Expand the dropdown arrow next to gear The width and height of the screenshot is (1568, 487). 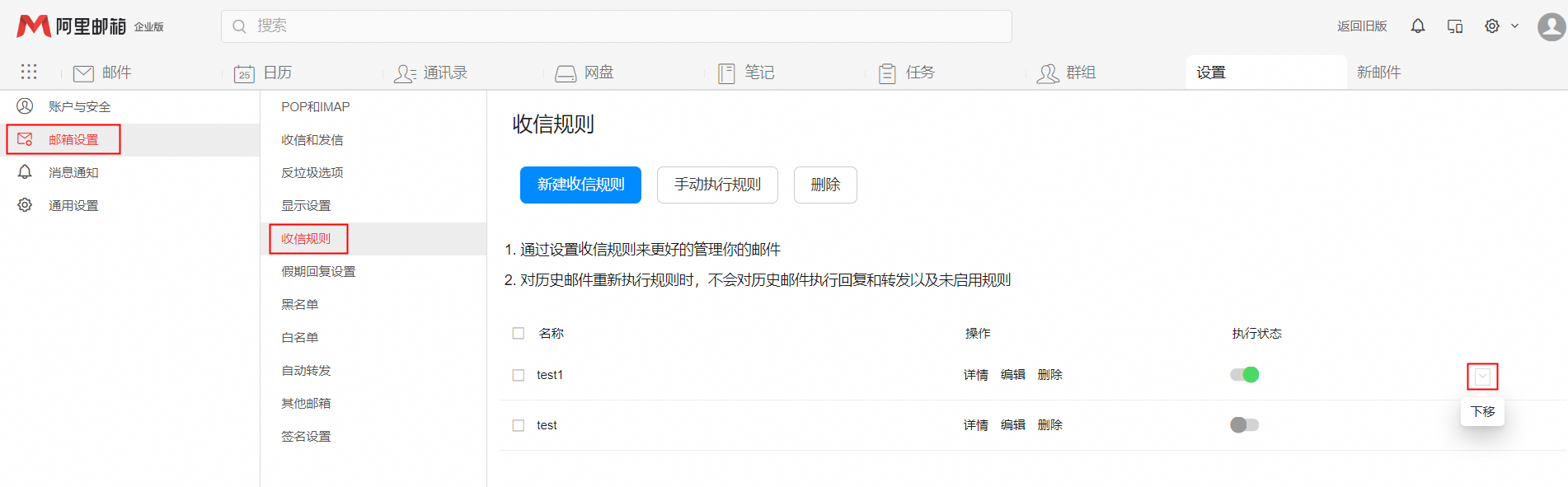(1514, 26)
